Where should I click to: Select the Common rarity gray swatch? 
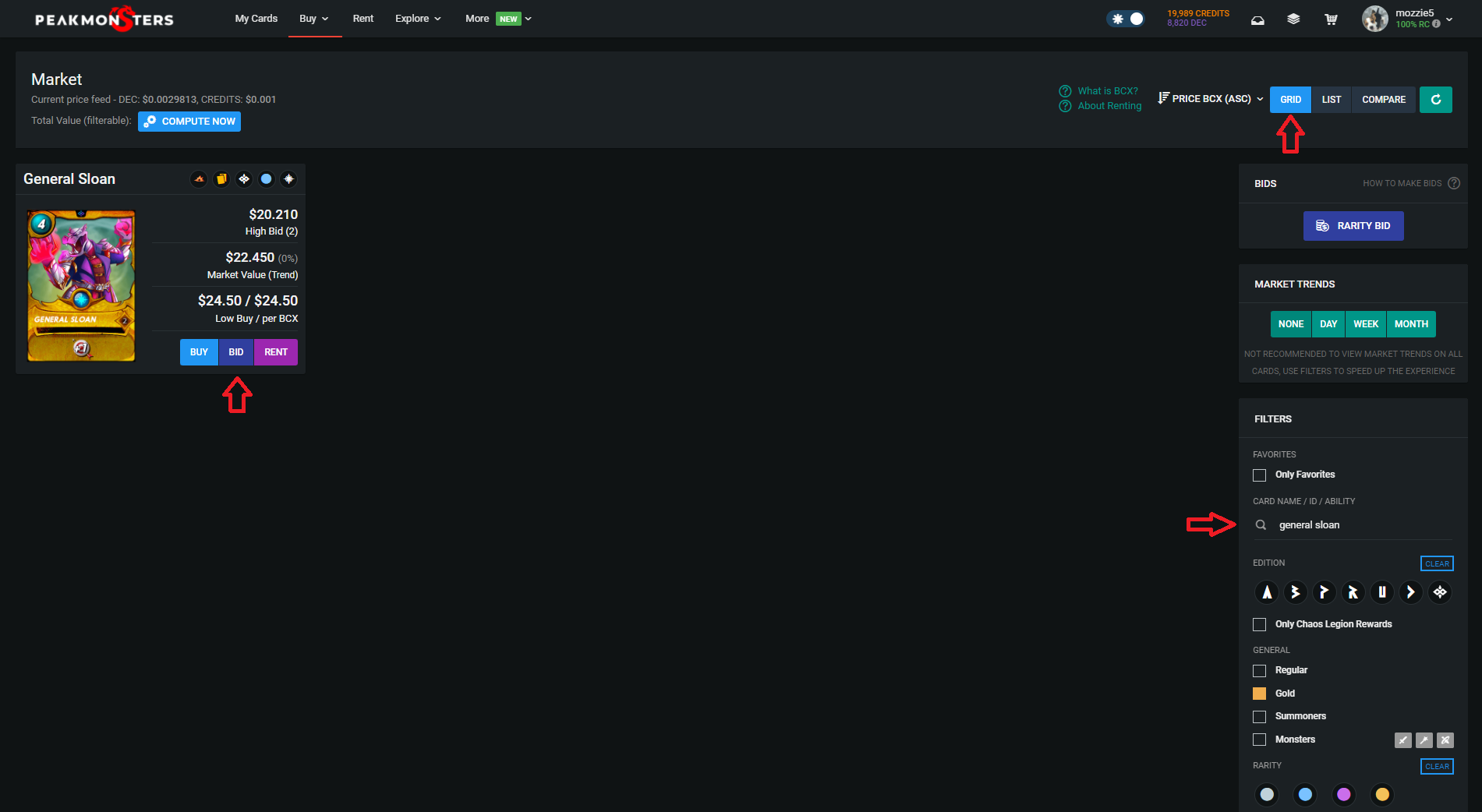coord(1267,794)
